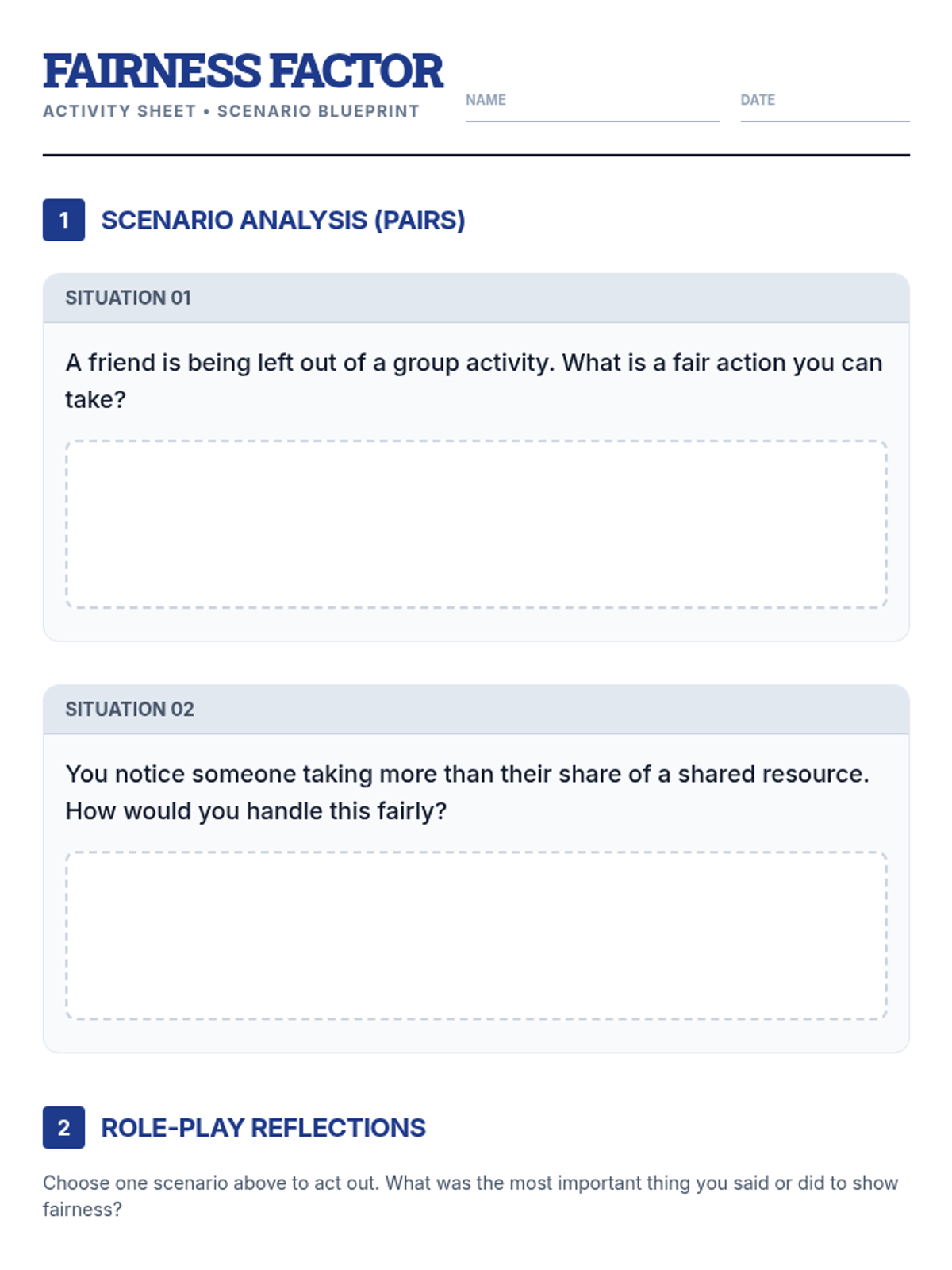Click the Situation 02 card header
This screenshot has width=952, height=1270.
click(476, 709)
